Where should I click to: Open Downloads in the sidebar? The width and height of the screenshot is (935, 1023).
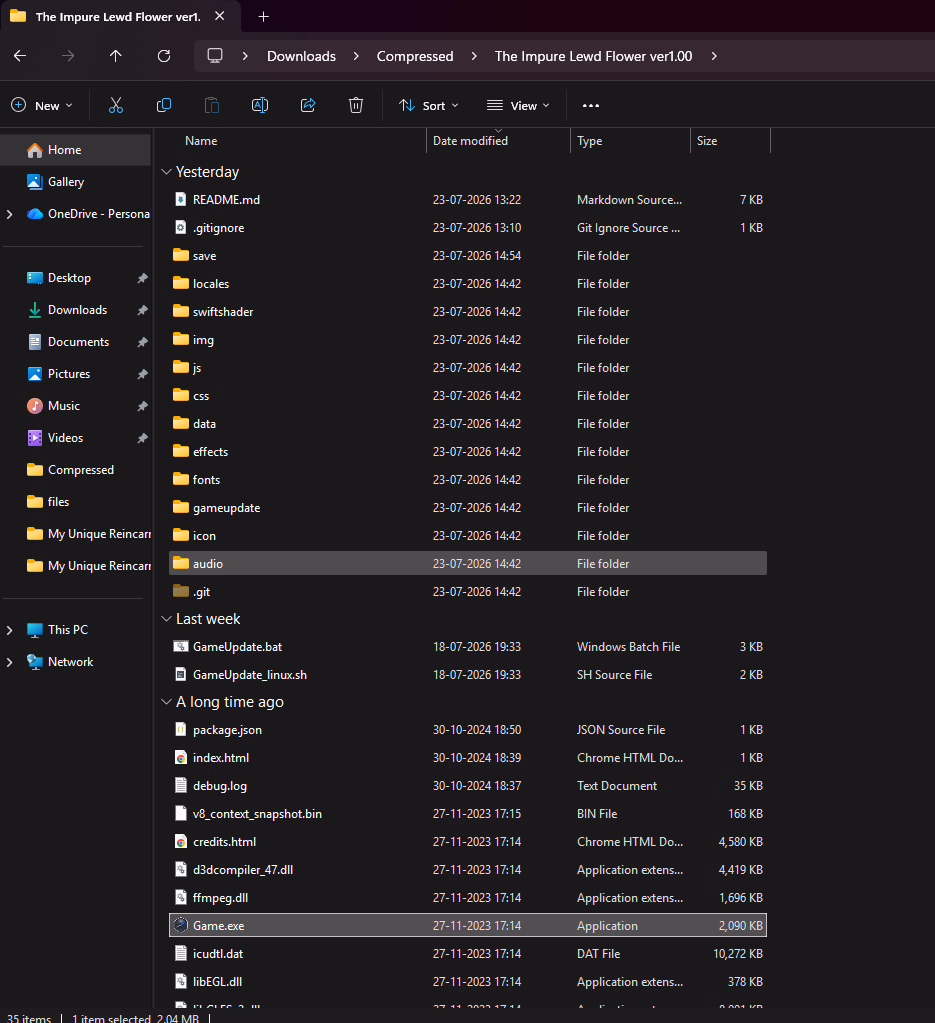(76, 309)
